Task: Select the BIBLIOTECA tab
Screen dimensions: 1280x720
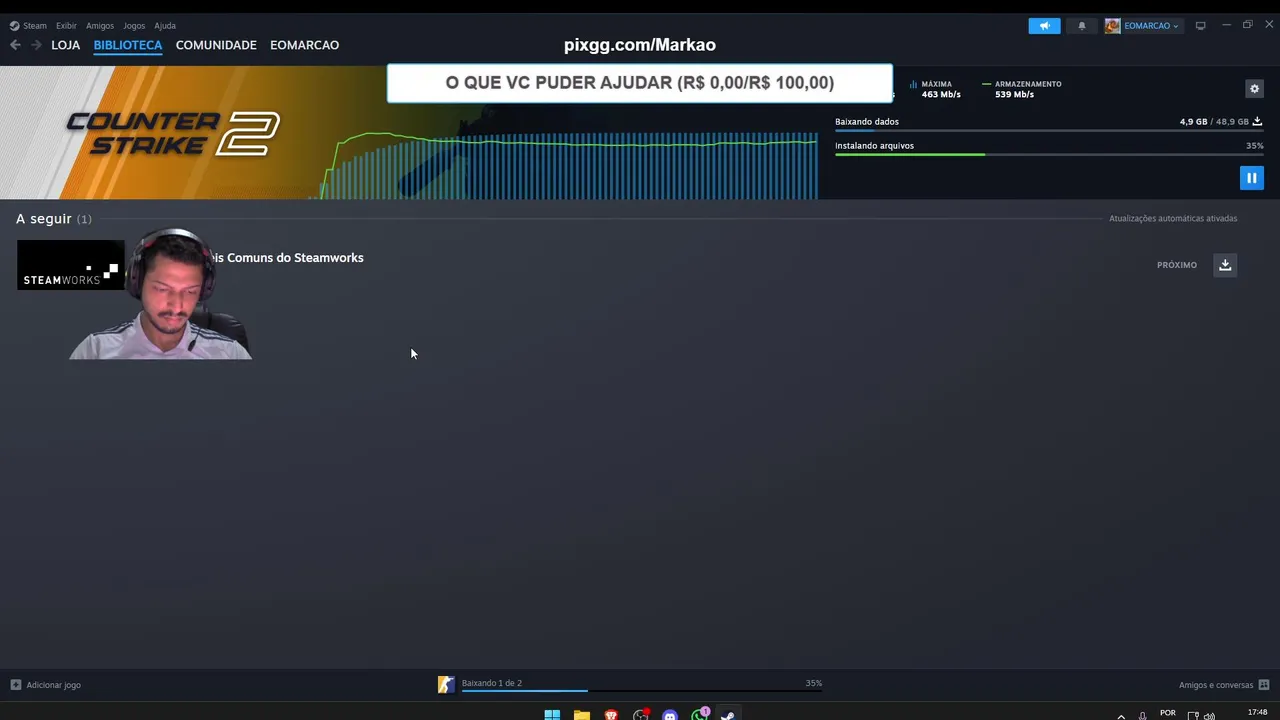Action: coord(128,45)
